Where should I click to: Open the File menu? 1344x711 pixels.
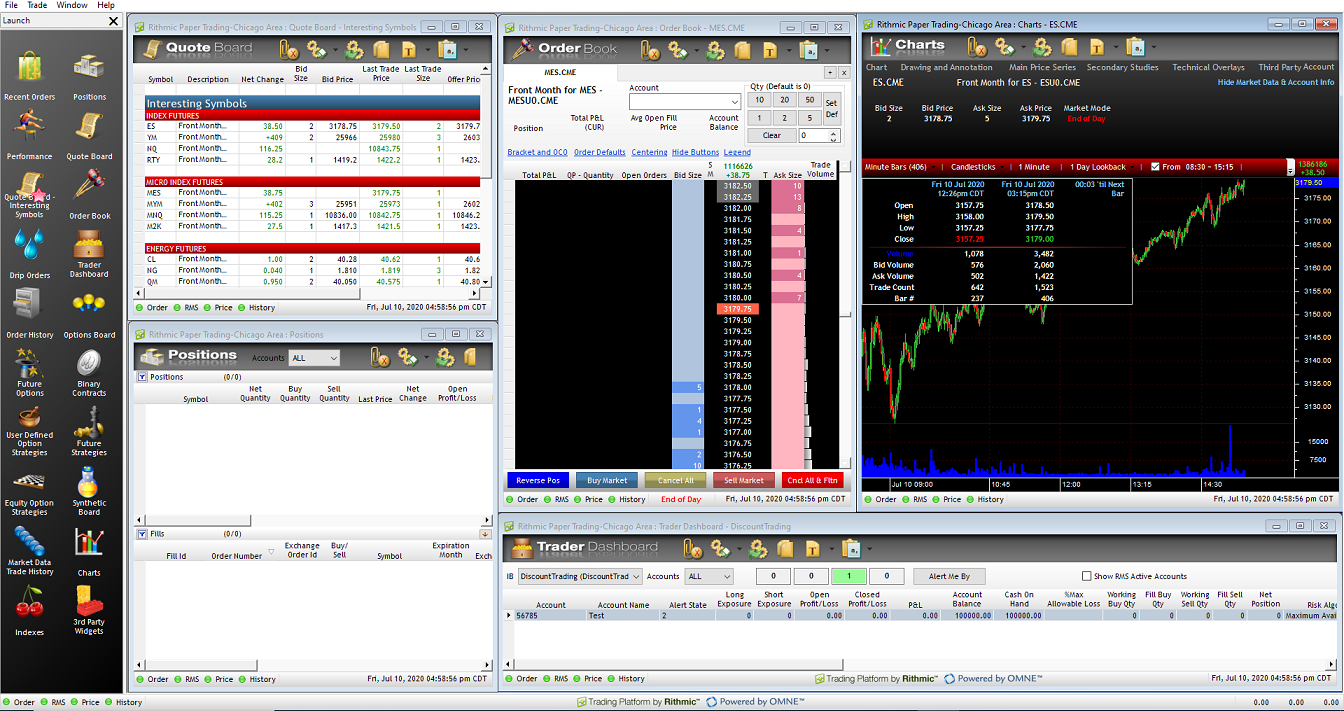[x=11, y=5]
